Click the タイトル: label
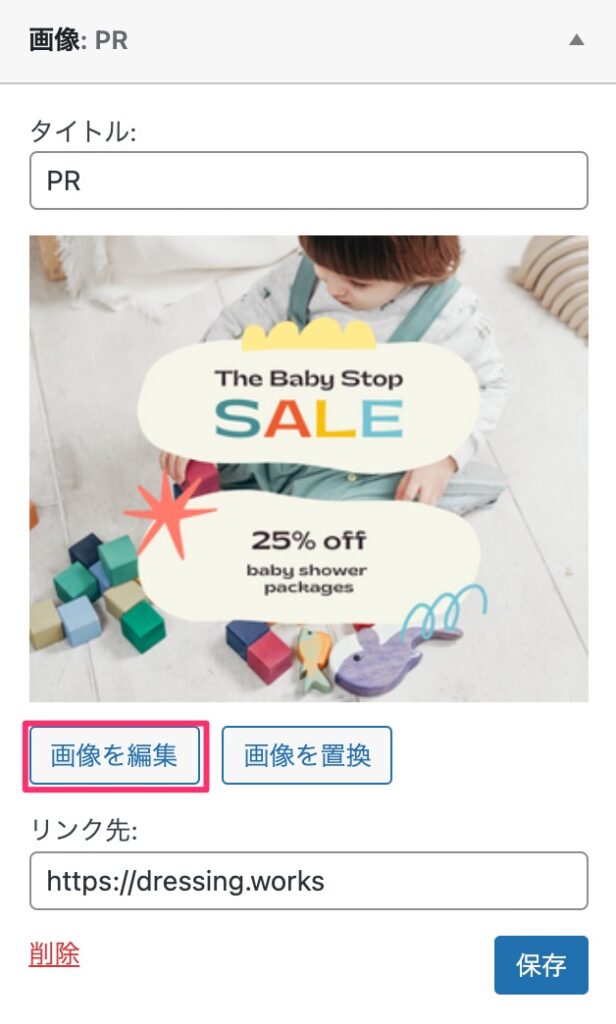 click(x=83, y=131)
